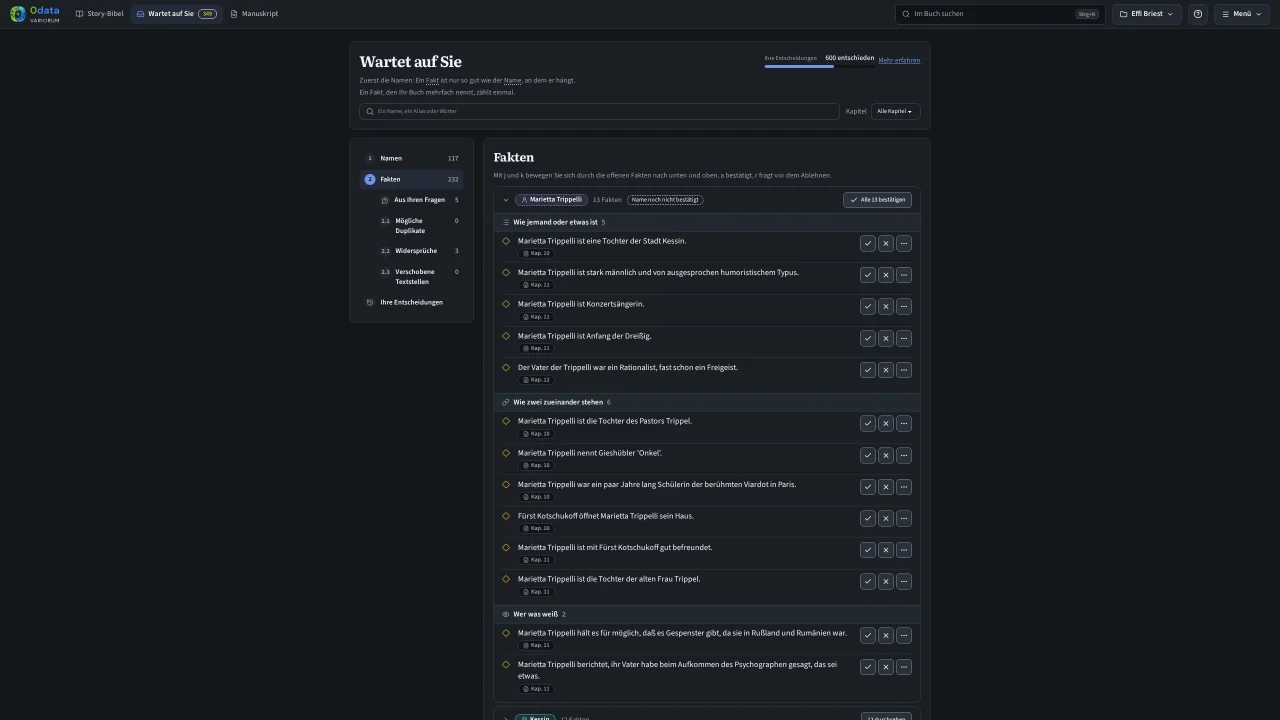Select the 'Wartet auf Sie' tab

coord(176,14)
